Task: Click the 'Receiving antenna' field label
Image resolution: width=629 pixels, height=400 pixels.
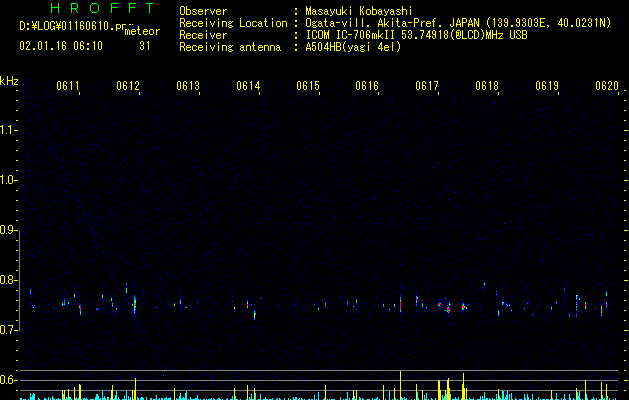Action: tap(230, 47)
